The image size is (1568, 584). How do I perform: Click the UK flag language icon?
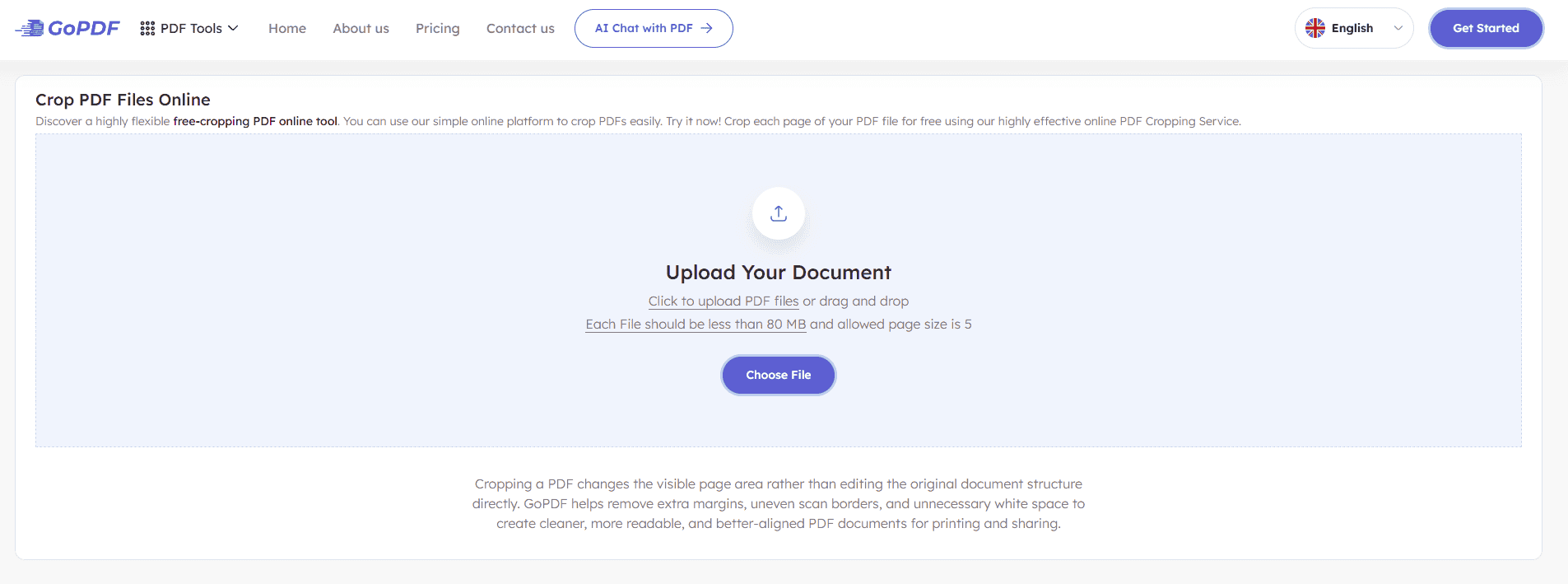click(1315, 28)
